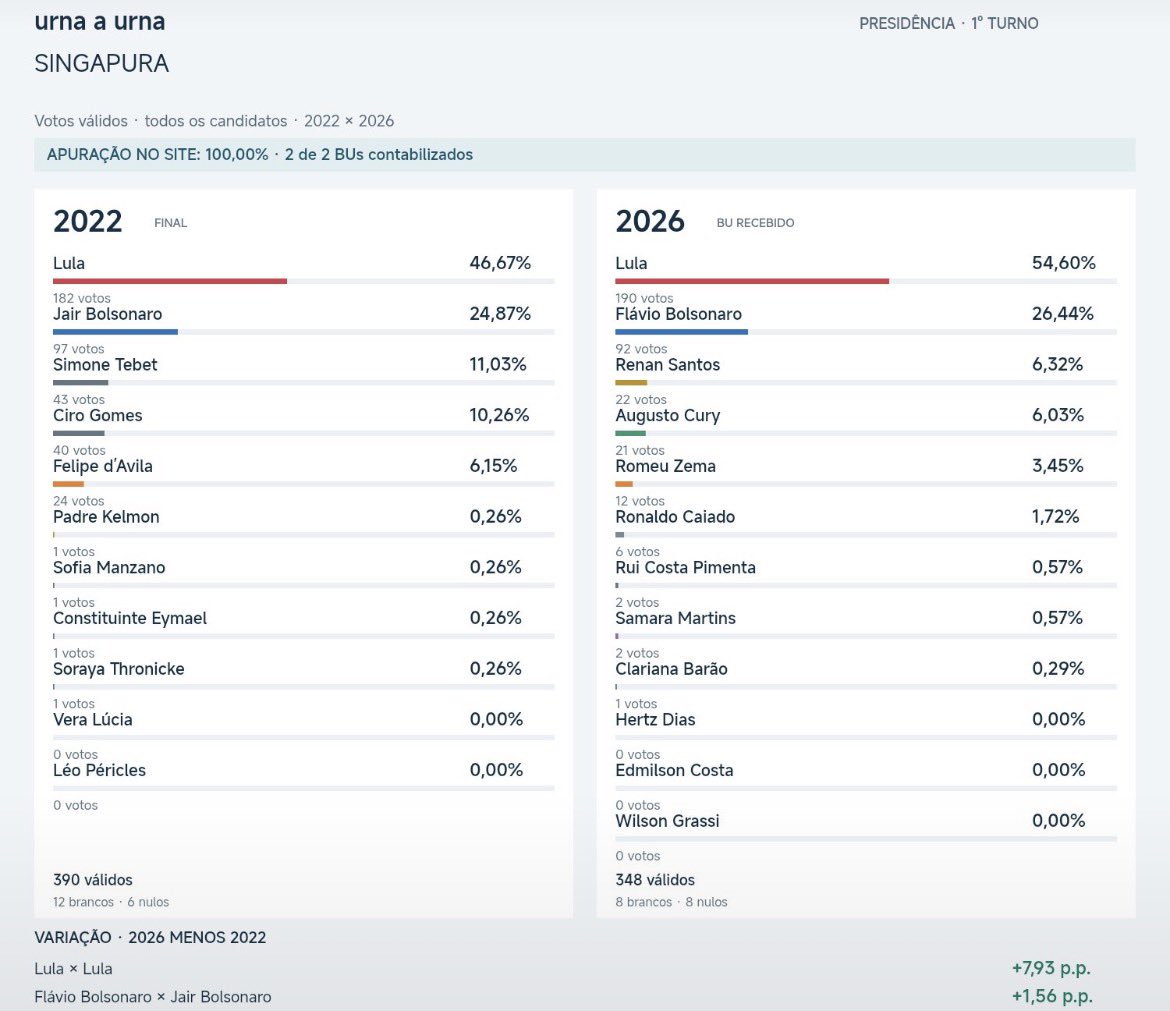Click the '+7,93 p.p.' variation value
Screen dimensions: 1170x1011
[x=1051, y=968]
